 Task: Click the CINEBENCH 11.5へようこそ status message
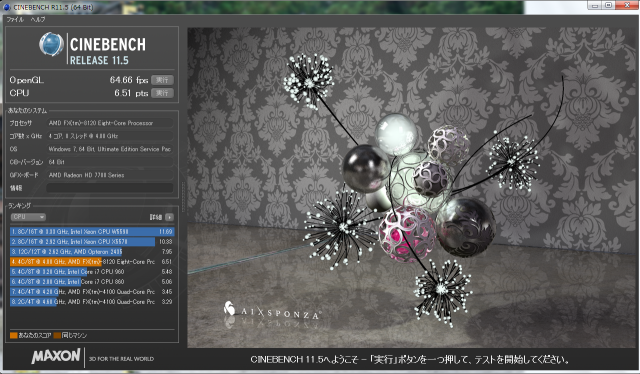tap(409, 360)
